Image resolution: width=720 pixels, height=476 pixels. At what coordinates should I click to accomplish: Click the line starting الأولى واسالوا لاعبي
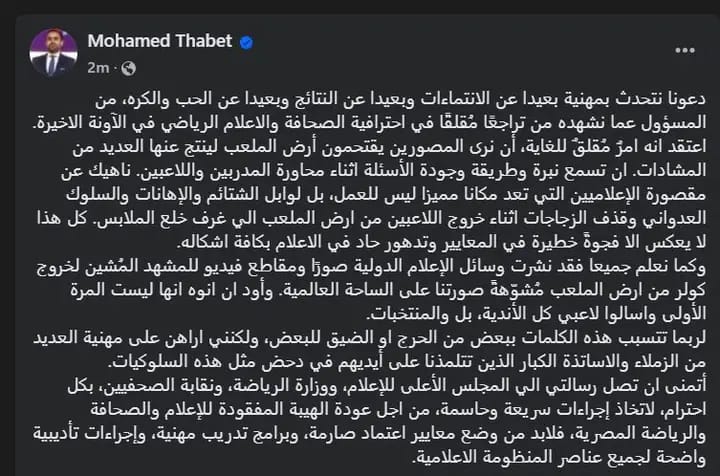(x=536, y=314)
